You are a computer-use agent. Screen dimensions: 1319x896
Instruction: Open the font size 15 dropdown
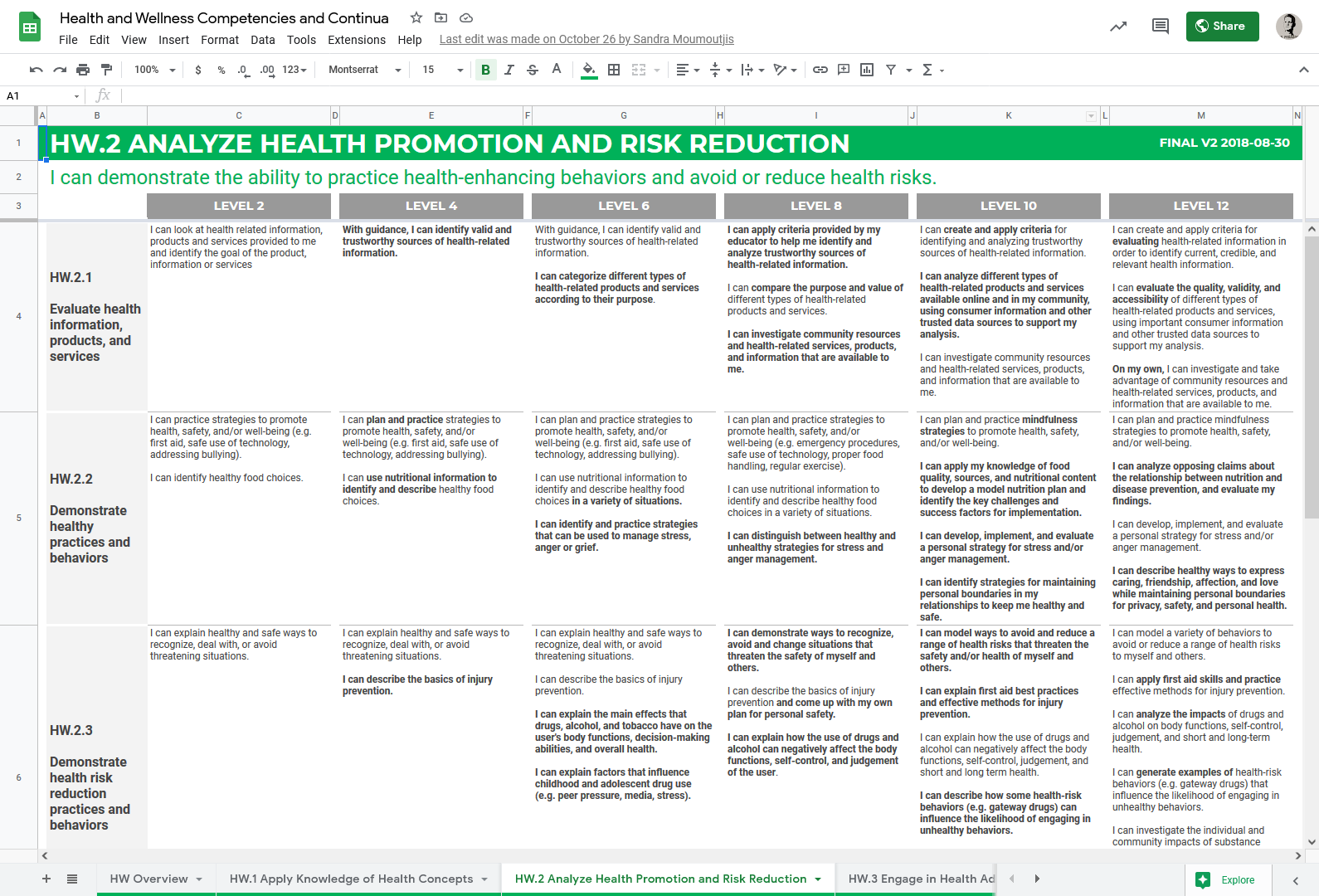click(x=442, y=70)
